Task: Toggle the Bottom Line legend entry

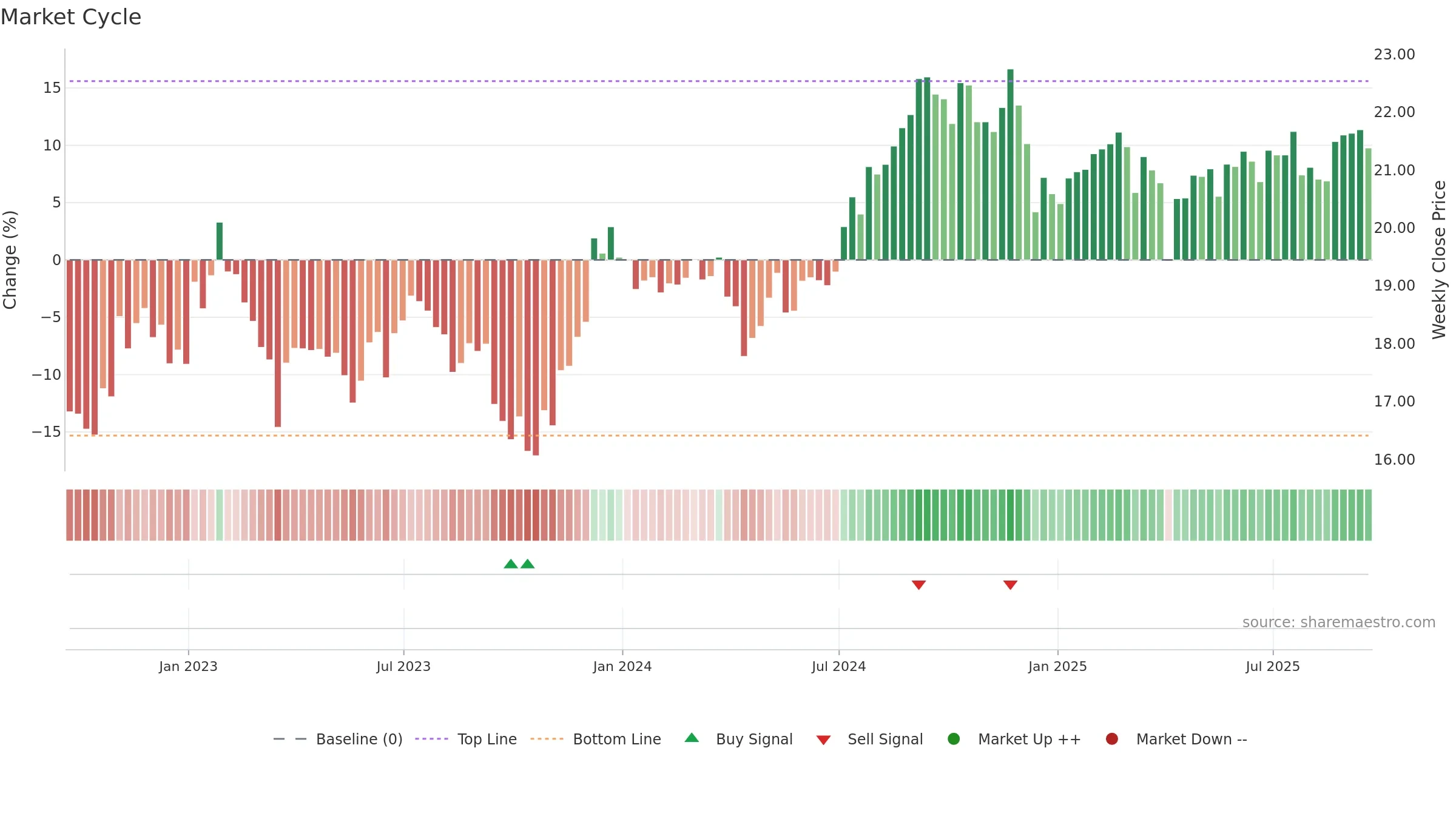Action: point(596,739)
